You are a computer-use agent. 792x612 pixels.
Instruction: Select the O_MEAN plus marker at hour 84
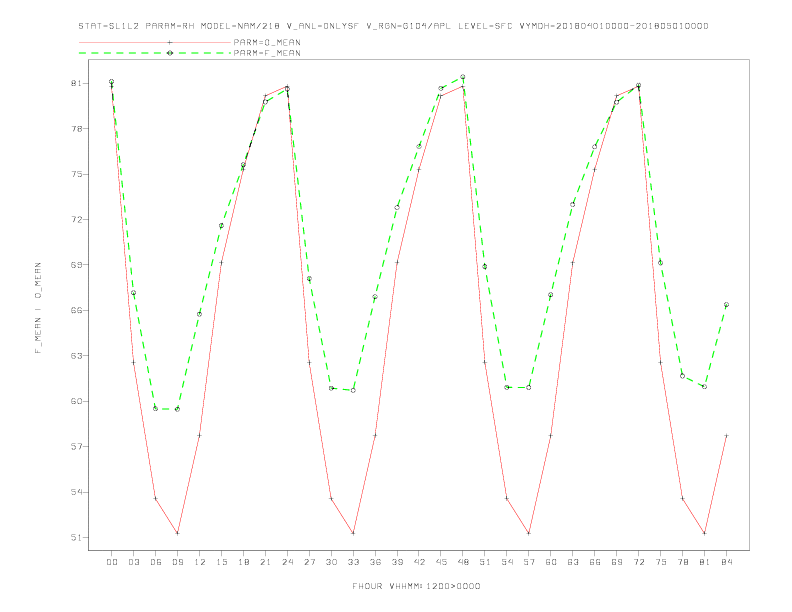pyautogui.click(x=726, y=435)
